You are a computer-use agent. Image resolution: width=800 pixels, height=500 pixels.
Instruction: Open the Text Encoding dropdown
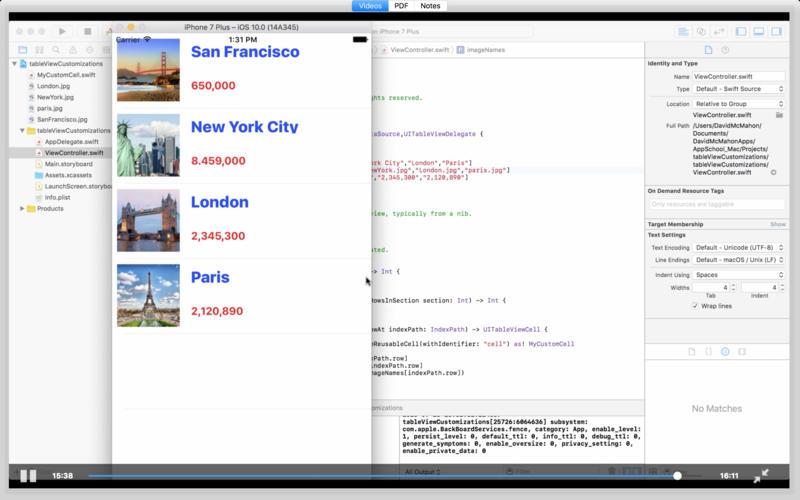point(738,248)
